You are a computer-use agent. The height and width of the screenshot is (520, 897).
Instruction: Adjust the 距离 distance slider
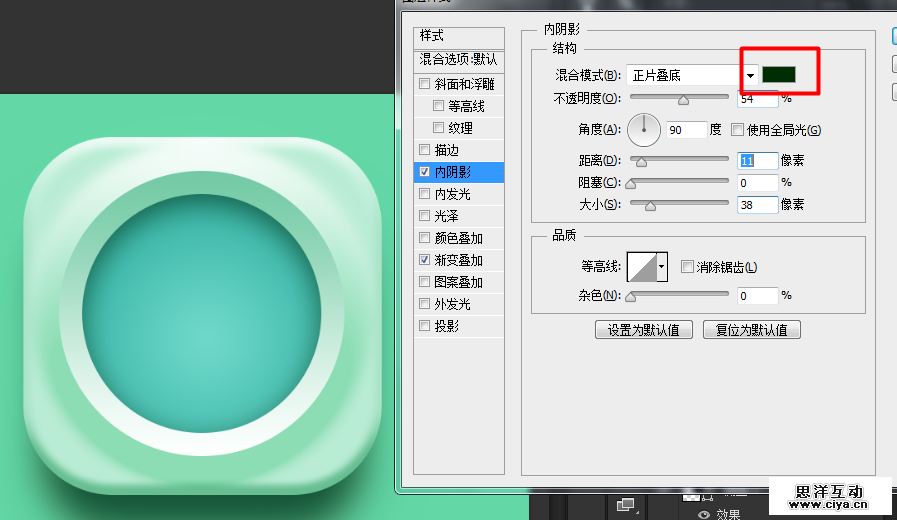point(641,162)
